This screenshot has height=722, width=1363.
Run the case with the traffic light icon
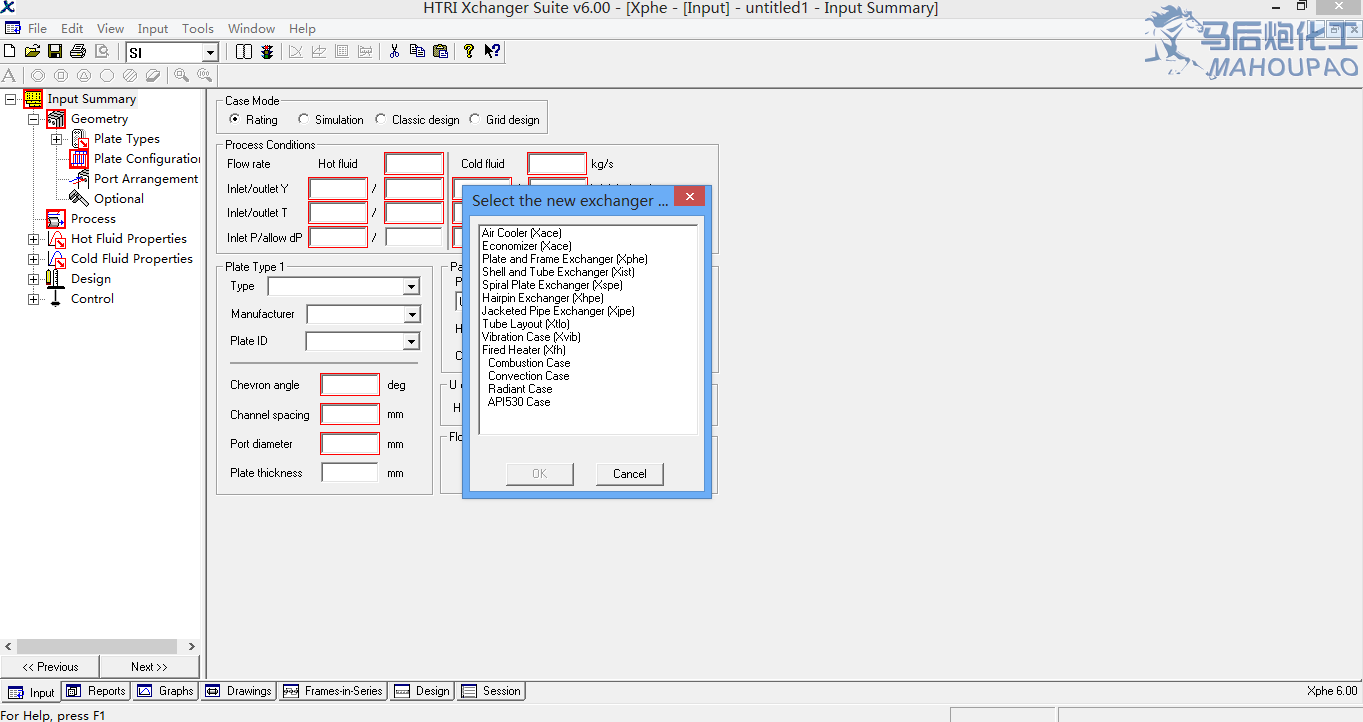(267, 51)
